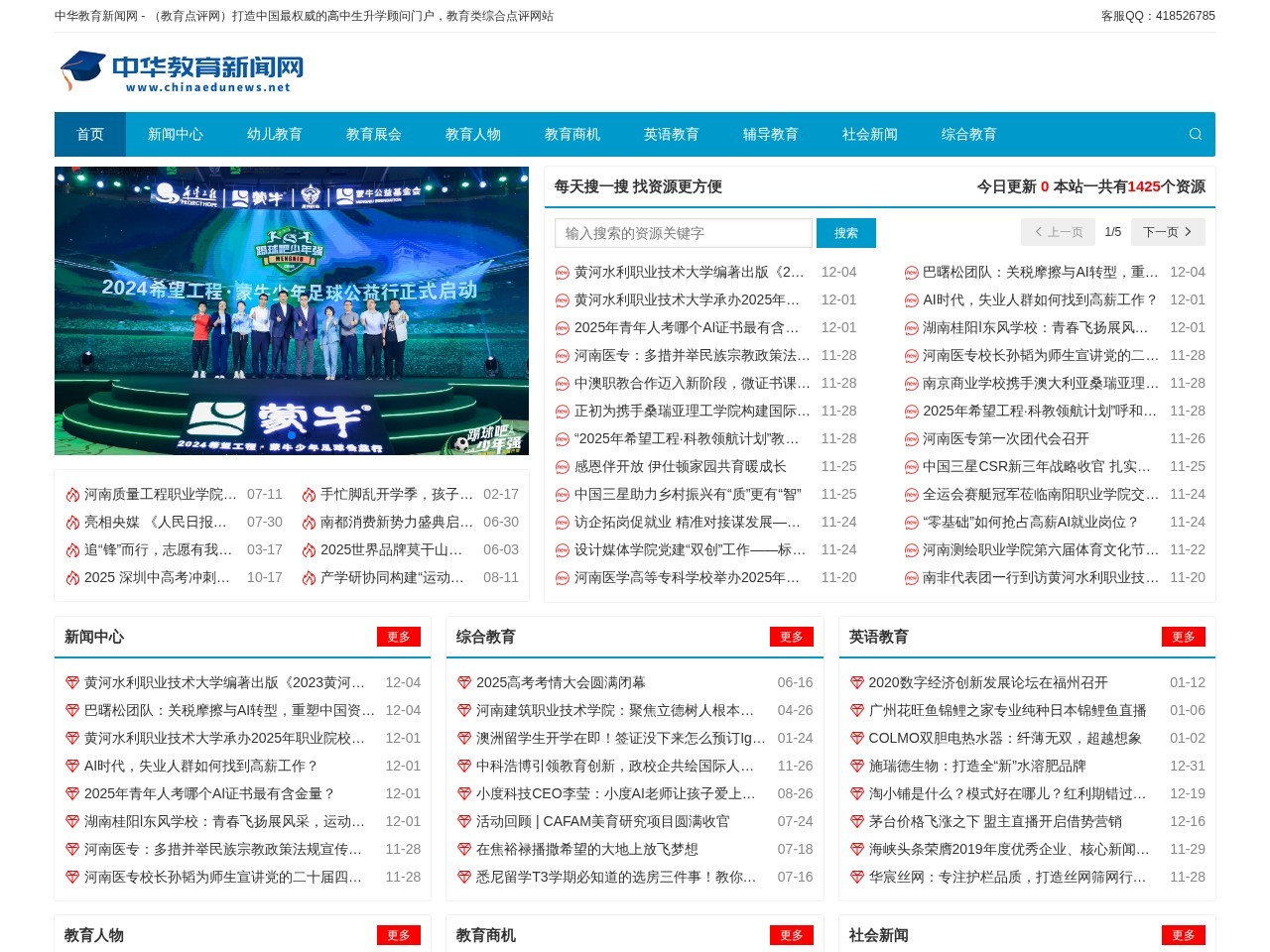Screen dimensions: 1270x952
Task: Click the 上一页 previous page arrow
Action: tap(1057, 231)
